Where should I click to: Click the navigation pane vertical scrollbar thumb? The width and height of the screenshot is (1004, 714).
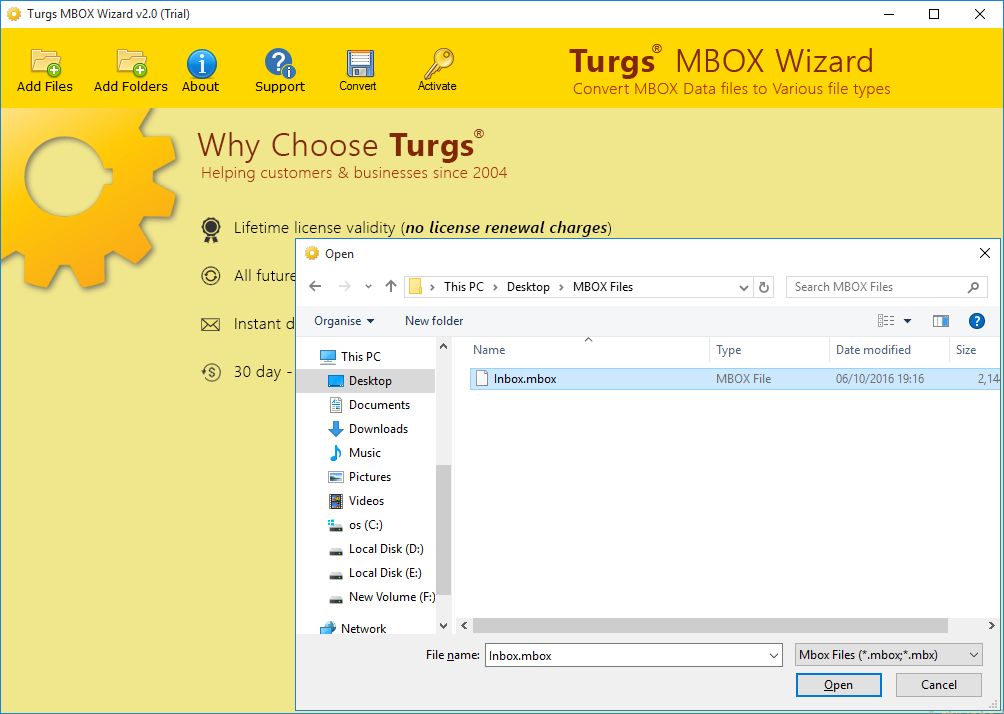pos(443,530)
